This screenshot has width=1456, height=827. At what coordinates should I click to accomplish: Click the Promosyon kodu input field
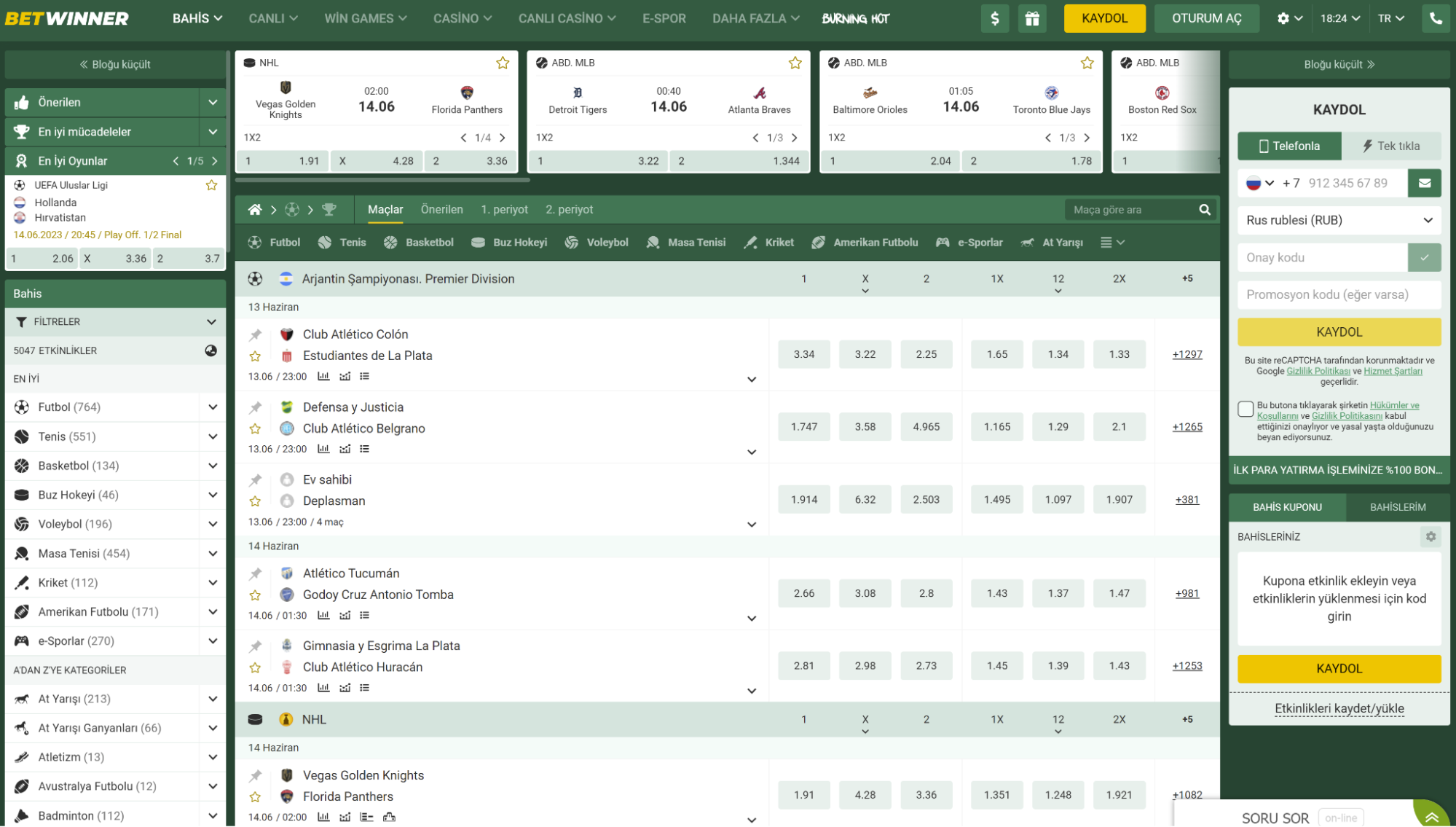1338,295
